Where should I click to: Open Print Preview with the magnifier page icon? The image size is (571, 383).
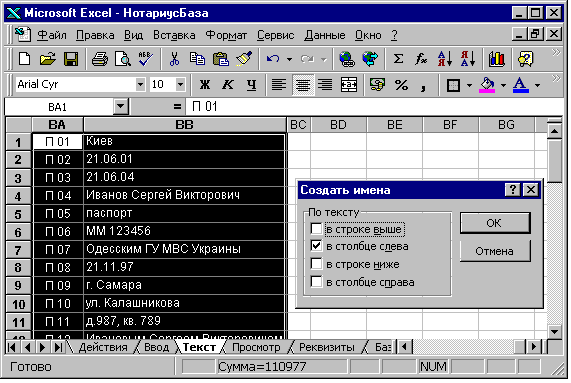(123, 59)
